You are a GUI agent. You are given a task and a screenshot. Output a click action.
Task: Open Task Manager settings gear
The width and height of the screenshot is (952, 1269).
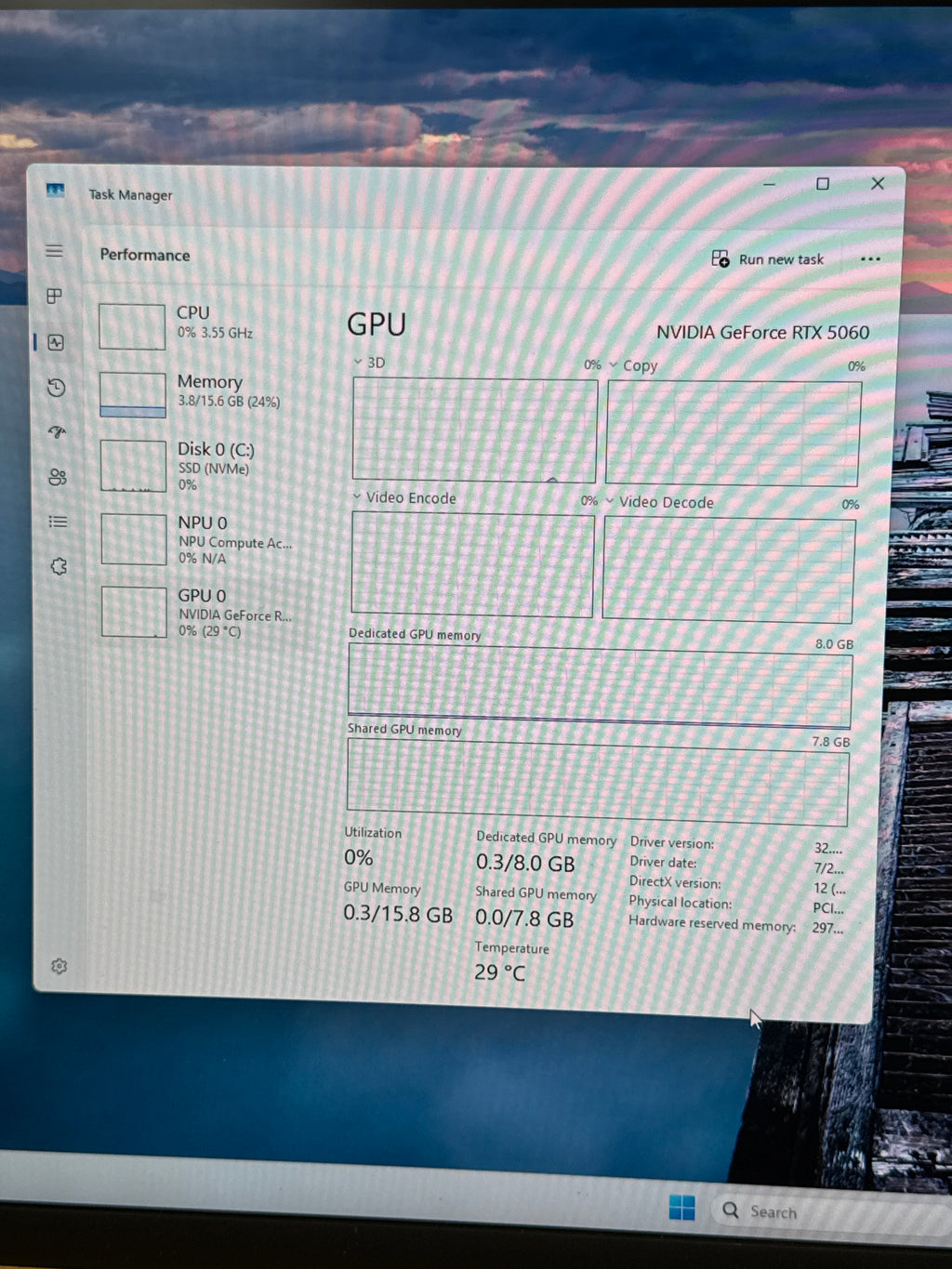point(59,966)
